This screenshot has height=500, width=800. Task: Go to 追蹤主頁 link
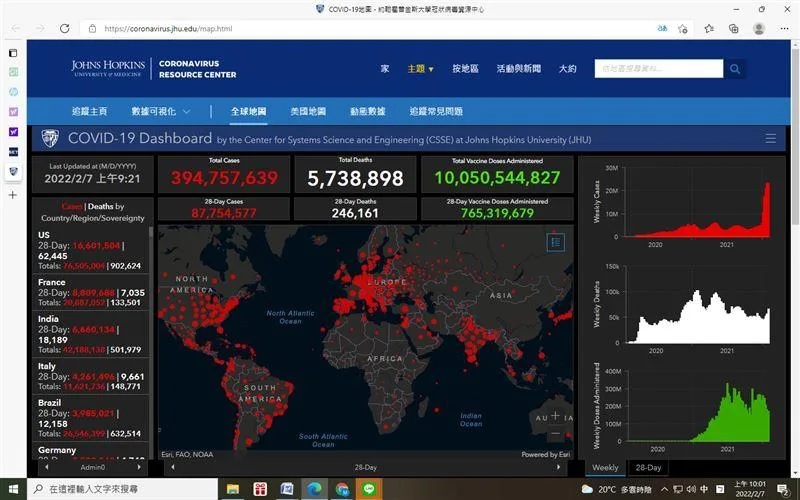(x=89, y=111)
